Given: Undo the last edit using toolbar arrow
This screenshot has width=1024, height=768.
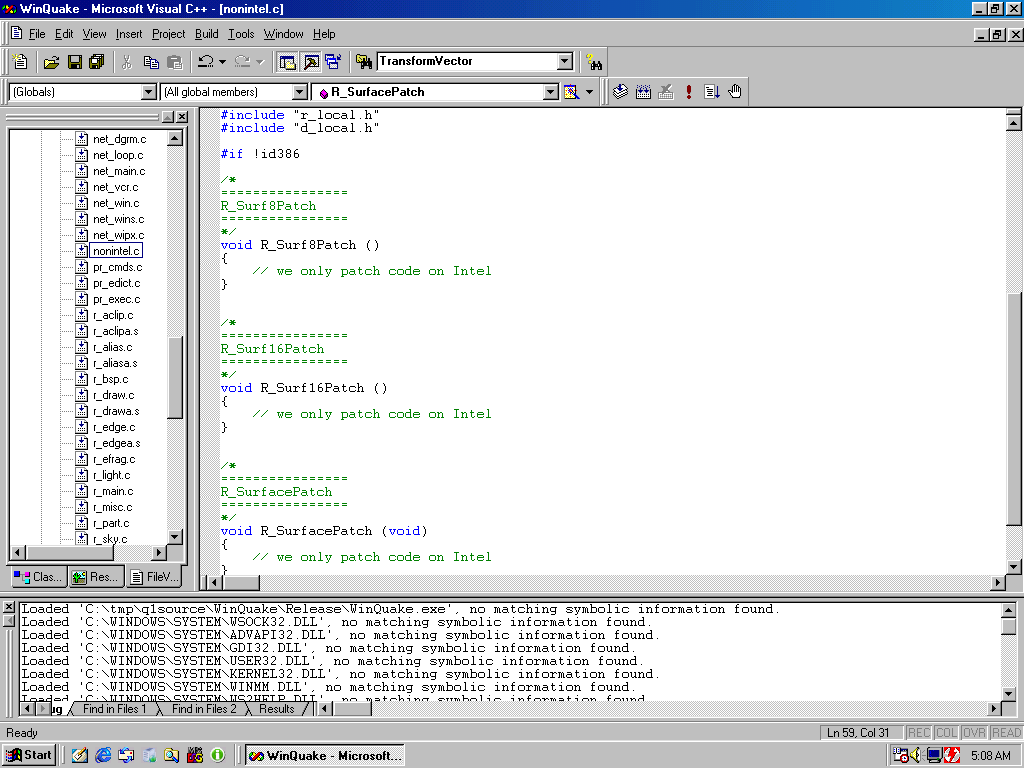Looking at the screenshot, I should (x=206, y=61).
